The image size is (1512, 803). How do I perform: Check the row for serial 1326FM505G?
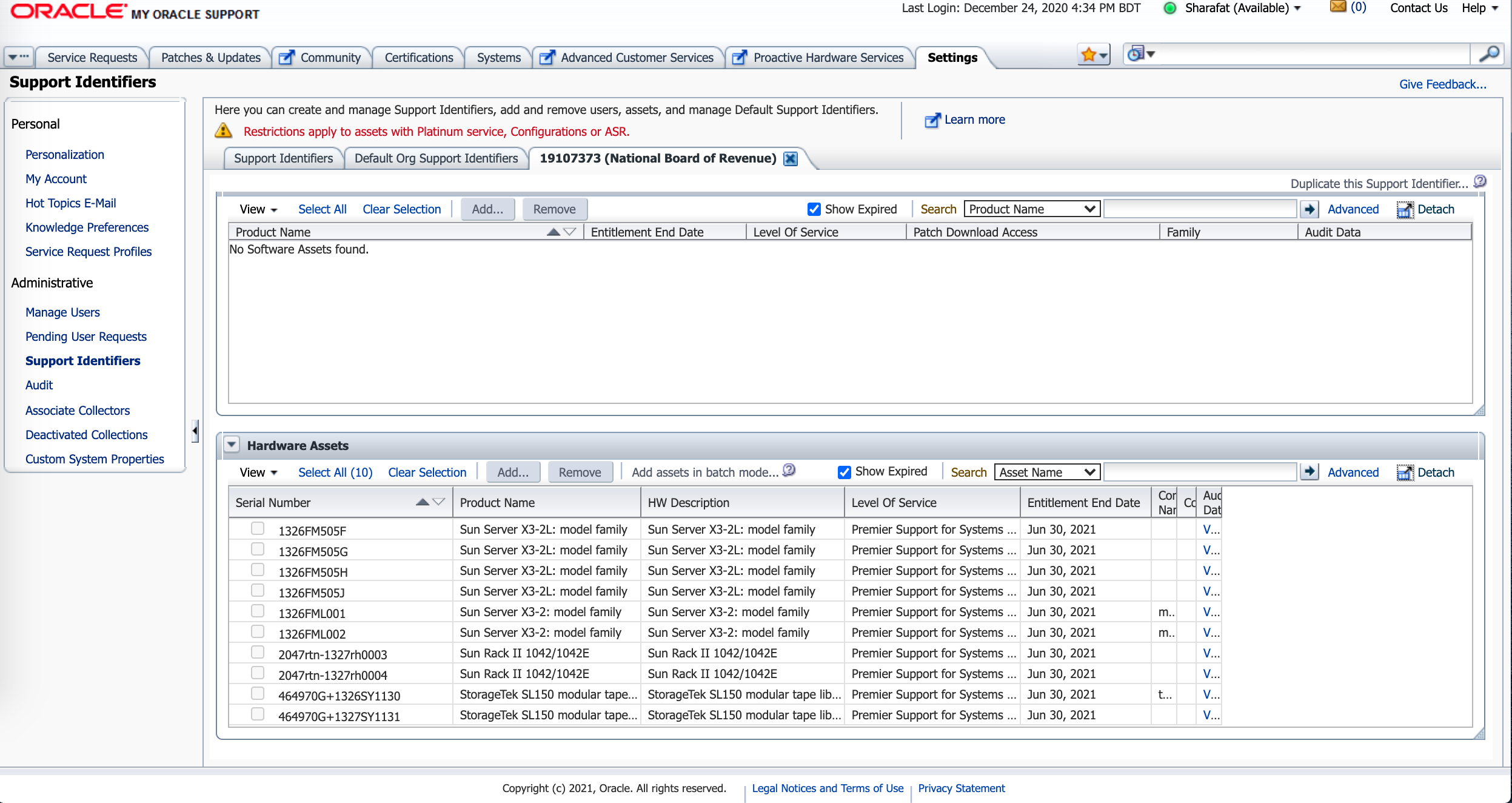pyautogui.click(x=258, y=549)
